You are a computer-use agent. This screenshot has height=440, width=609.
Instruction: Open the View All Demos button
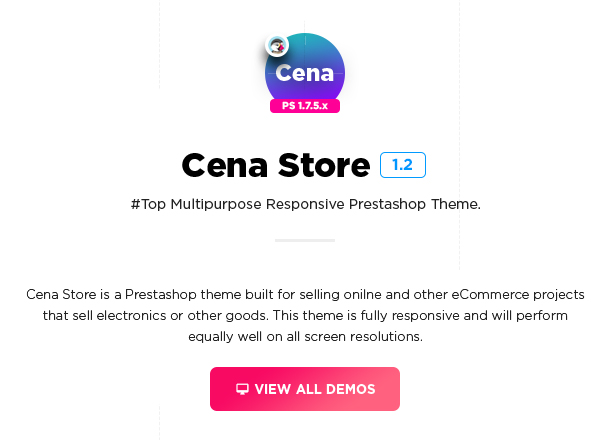click(305, 389)
